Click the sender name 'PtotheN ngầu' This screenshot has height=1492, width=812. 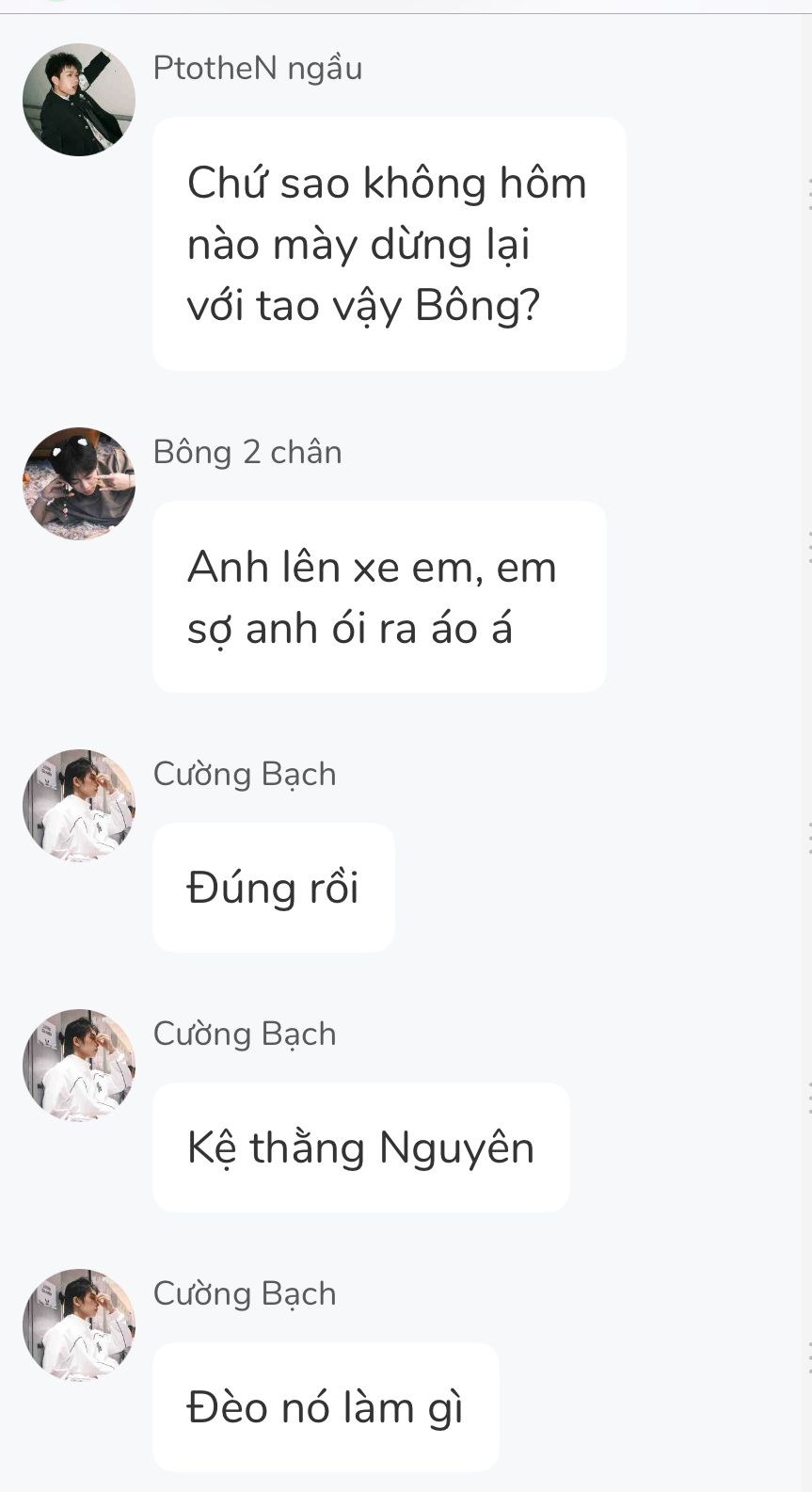257,68
